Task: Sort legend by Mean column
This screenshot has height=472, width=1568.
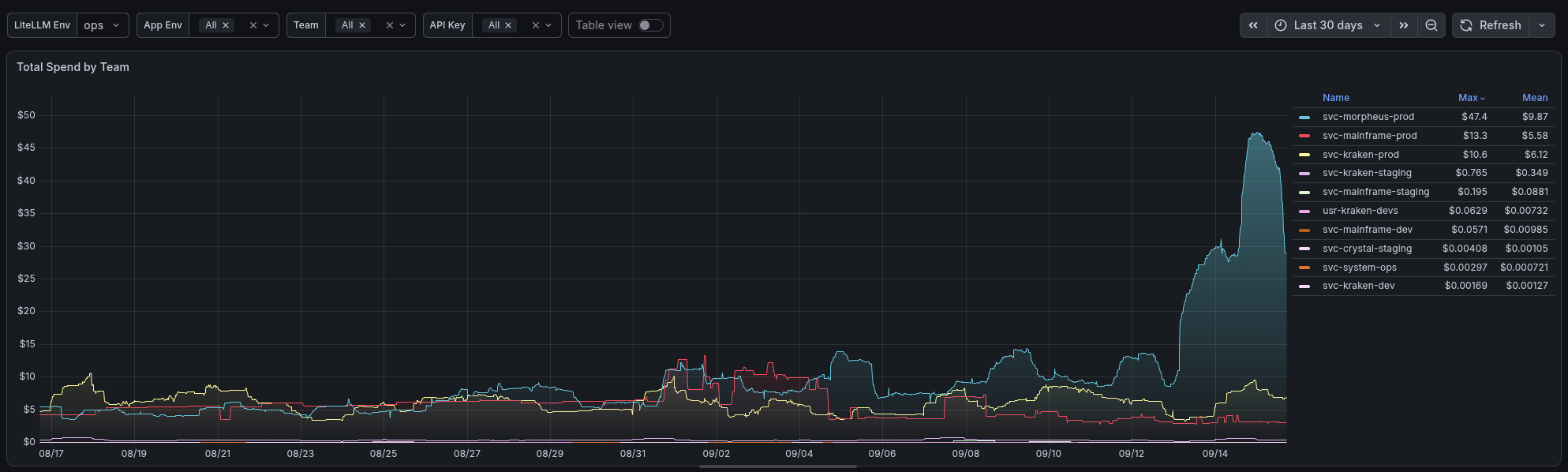Action: (x=1535, y=98)
